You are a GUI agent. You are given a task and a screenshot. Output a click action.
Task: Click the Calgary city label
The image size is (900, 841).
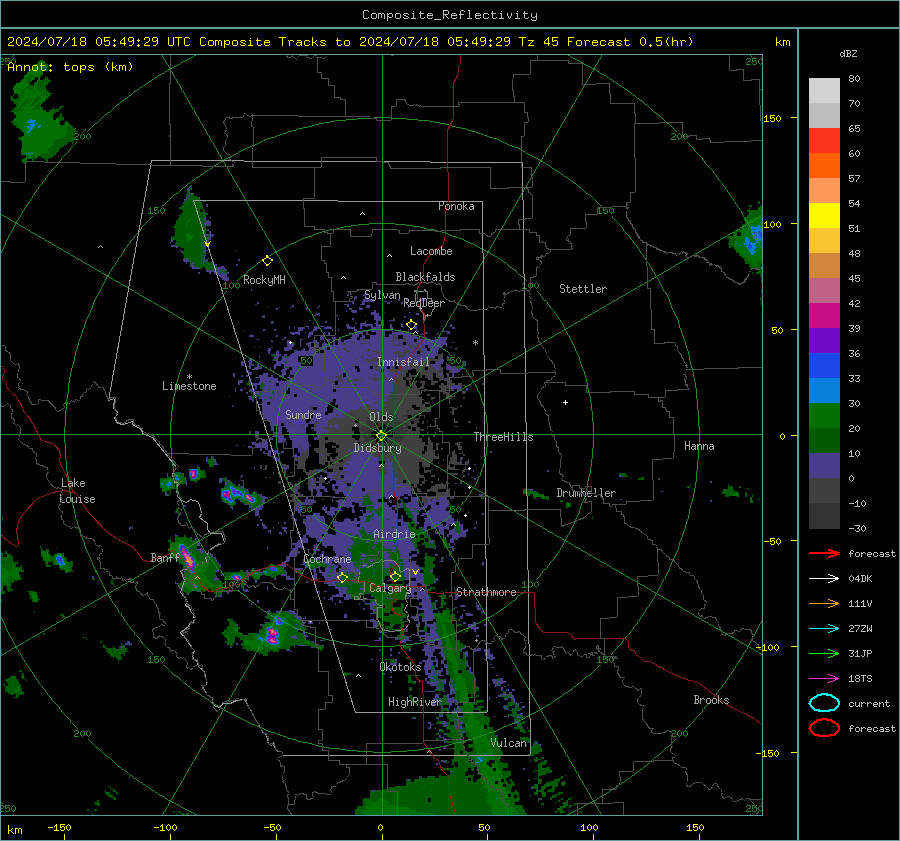pos(390,588)
